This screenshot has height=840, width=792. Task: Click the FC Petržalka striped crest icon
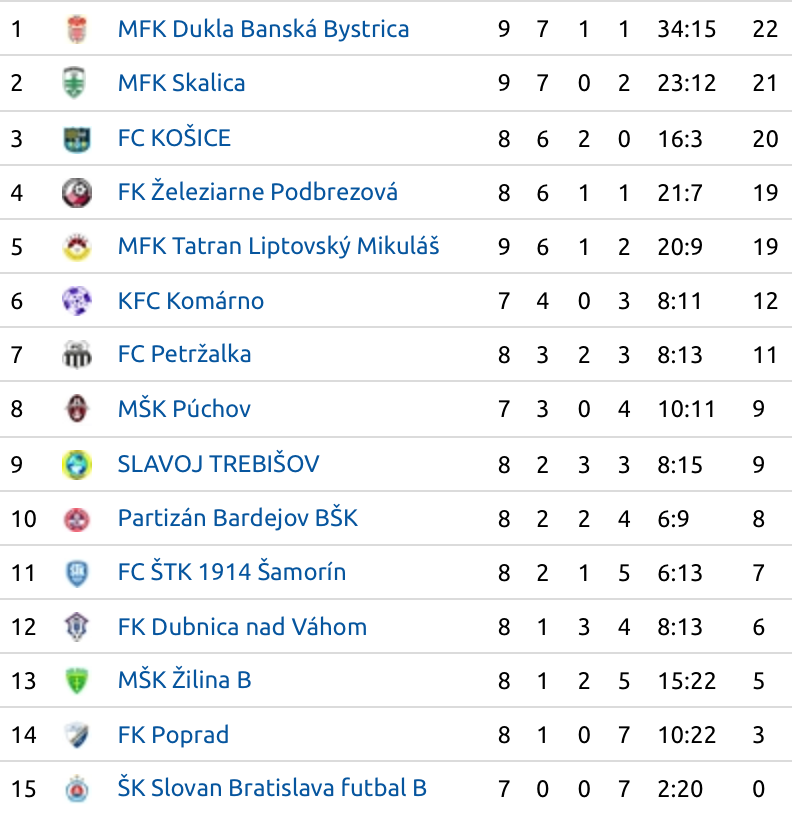[x=77, y=355]
